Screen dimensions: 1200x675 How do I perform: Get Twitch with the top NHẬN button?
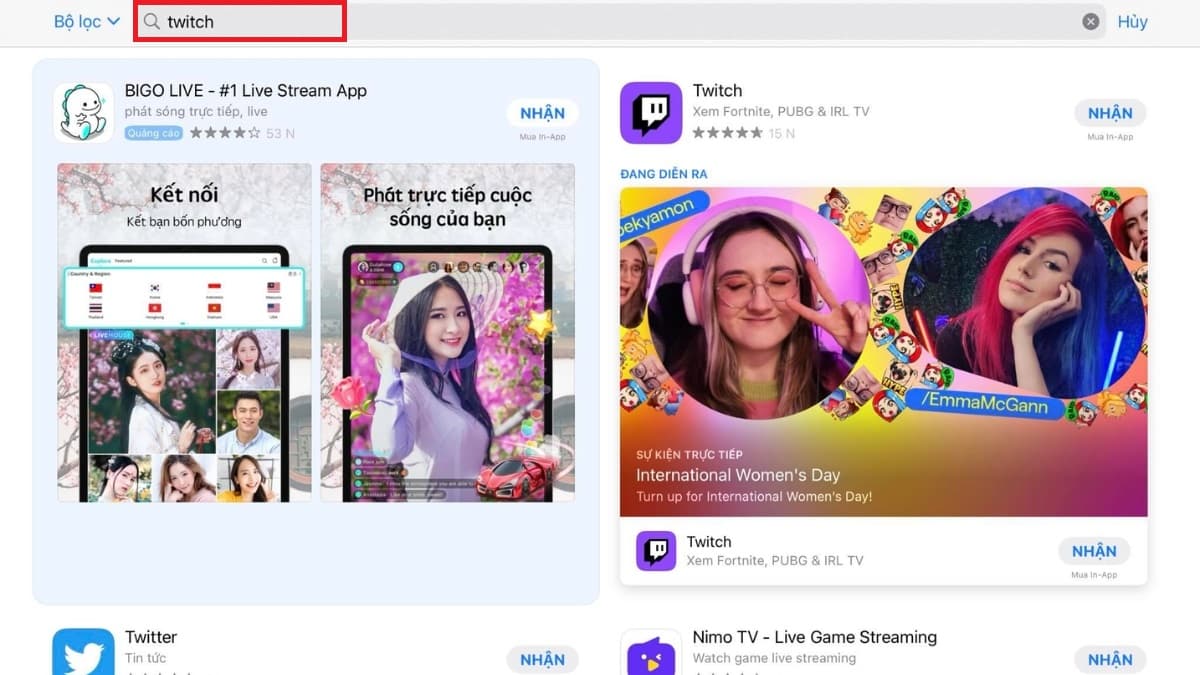[1110, 113]
